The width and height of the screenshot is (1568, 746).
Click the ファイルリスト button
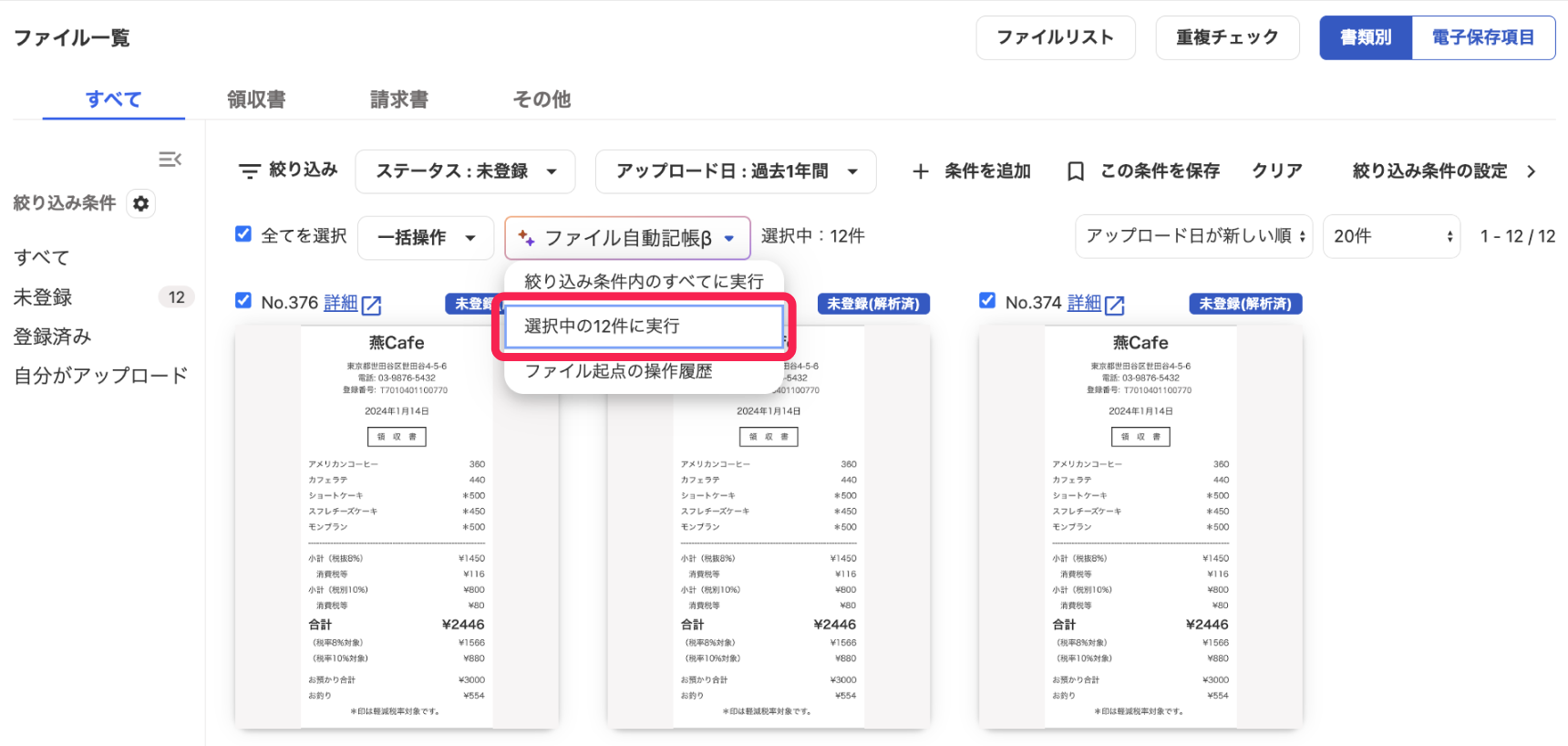click(x=1056, y=37)
